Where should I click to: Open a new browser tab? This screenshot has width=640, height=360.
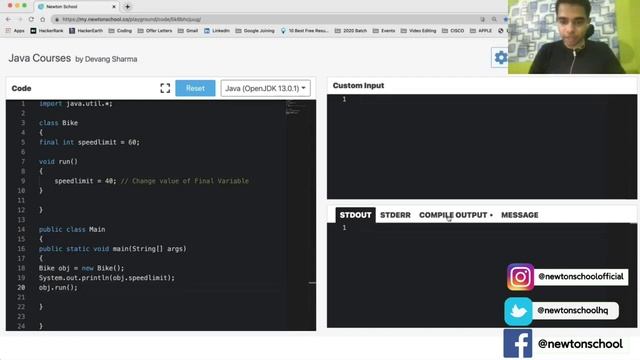tap(127, 7)
